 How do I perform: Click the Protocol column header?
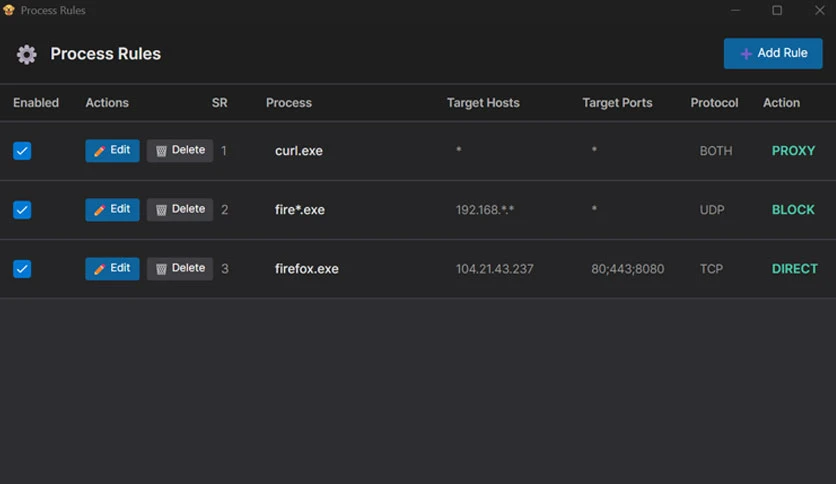click(714, 102)
